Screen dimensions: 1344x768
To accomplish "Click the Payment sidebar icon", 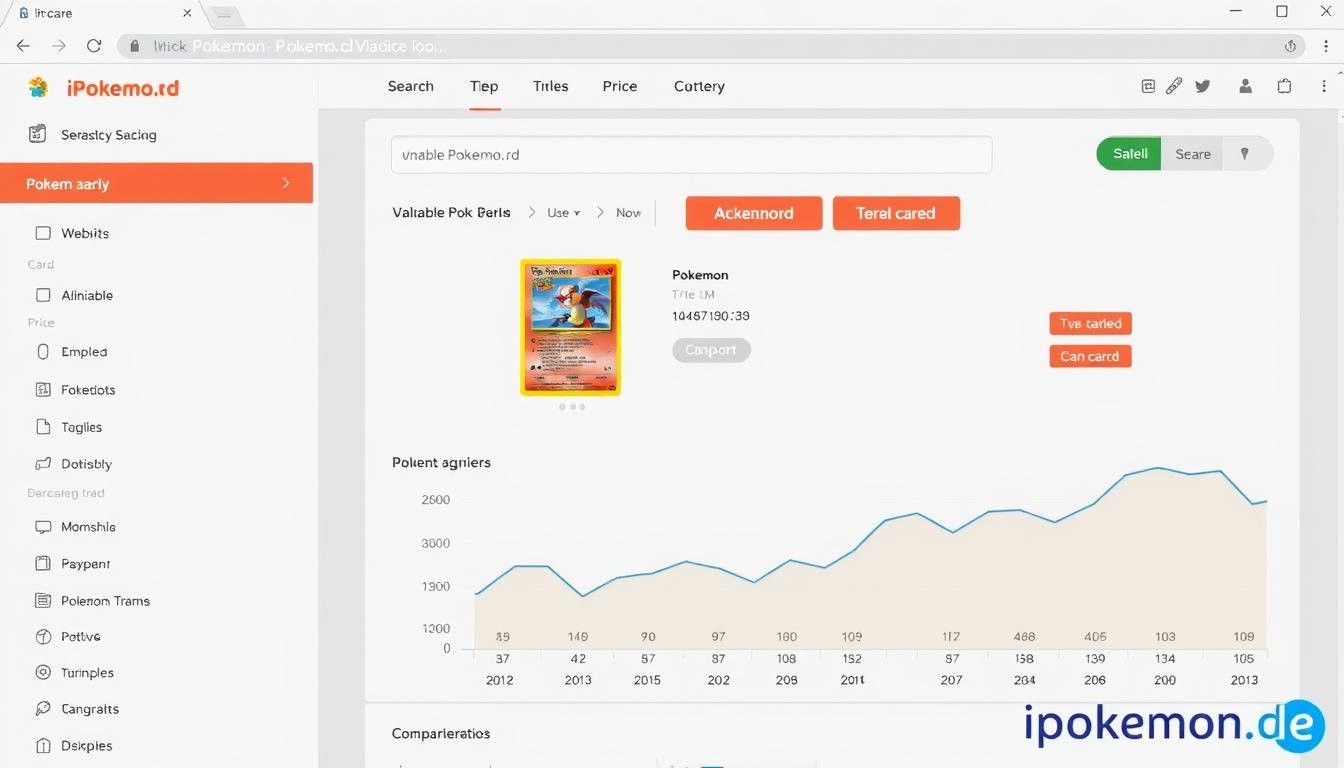I will pyautogui.click(x=43, y=563).
